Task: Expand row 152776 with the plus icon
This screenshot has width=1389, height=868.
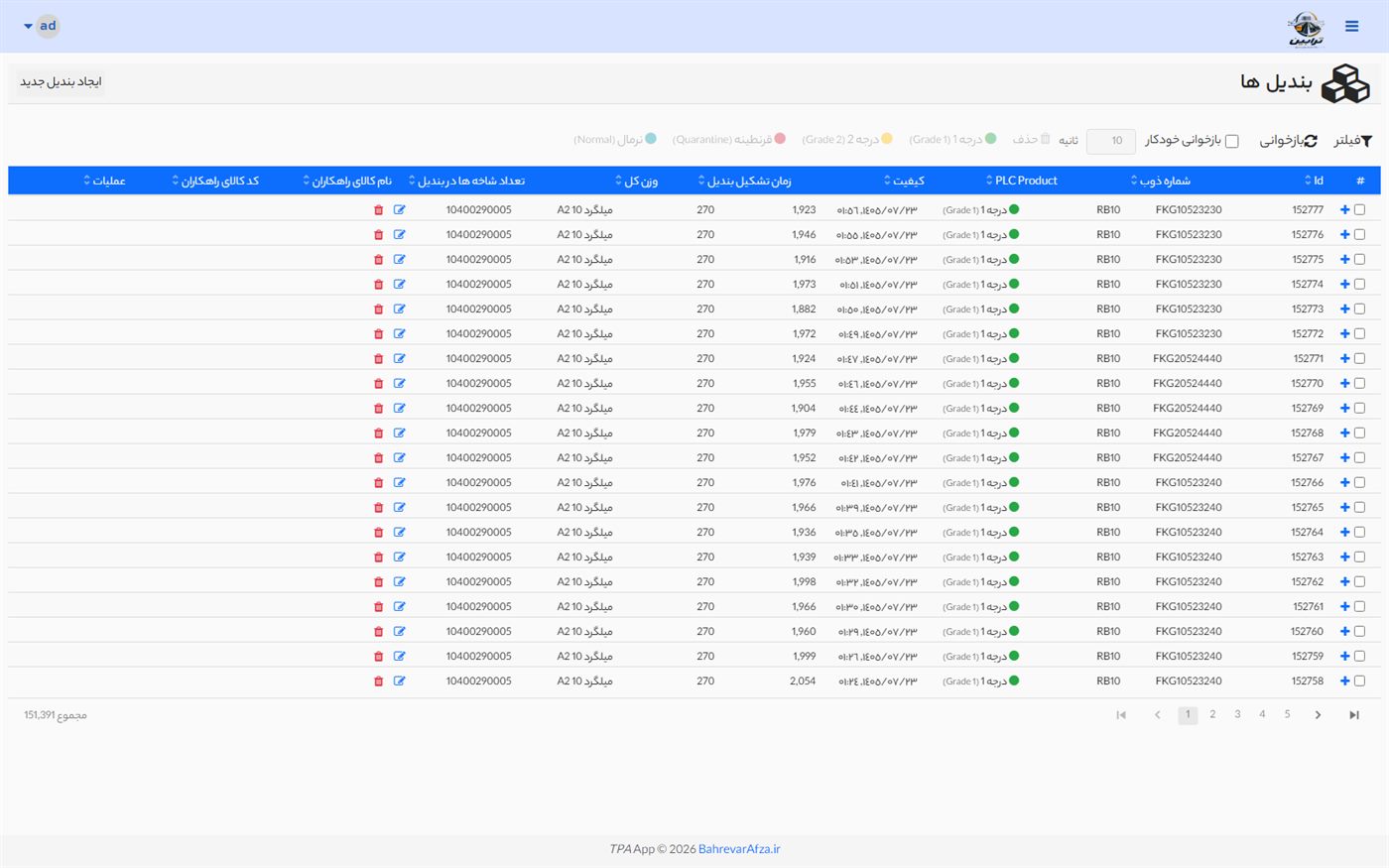Action: pos(1344,234)
